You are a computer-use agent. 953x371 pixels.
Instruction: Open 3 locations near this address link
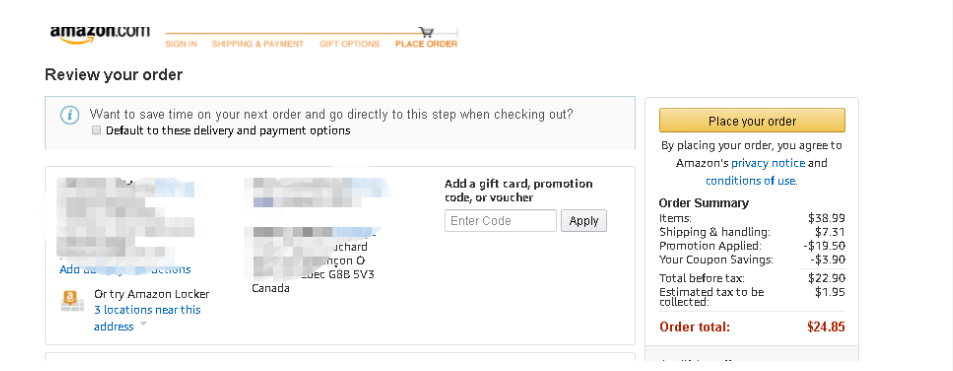coord(147,318)
